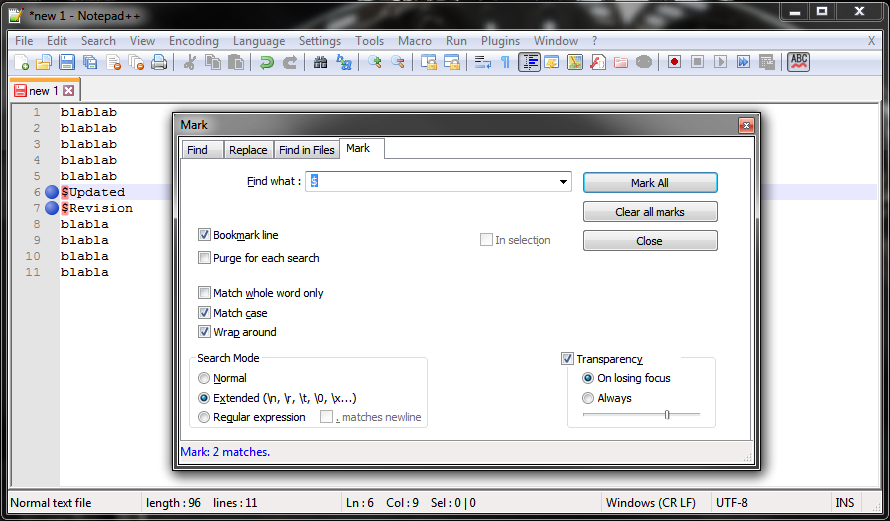Click the transparency slider handle
The height and width of the screenshot is (521, 890).
[667, 415]
